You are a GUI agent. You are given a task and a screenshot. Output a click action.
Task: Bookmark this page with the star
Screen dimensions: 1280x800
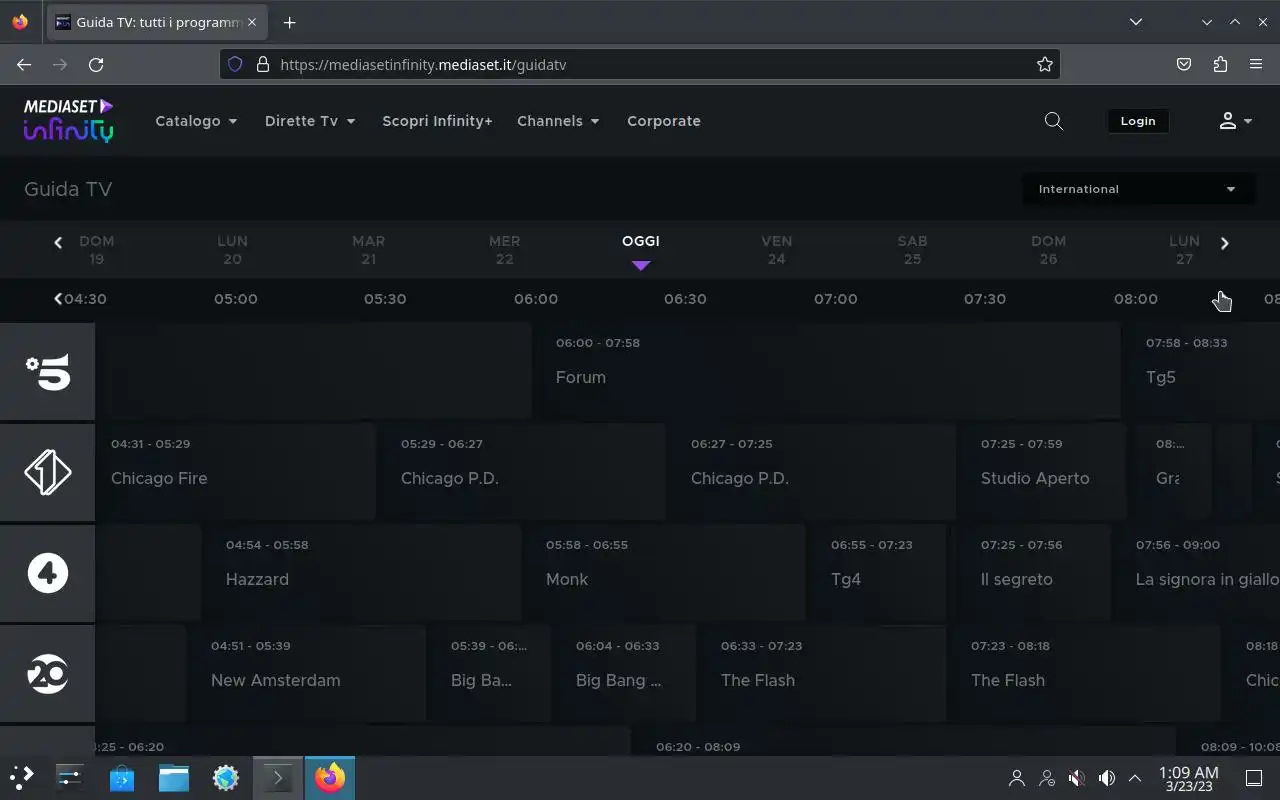pos(1045,64)
